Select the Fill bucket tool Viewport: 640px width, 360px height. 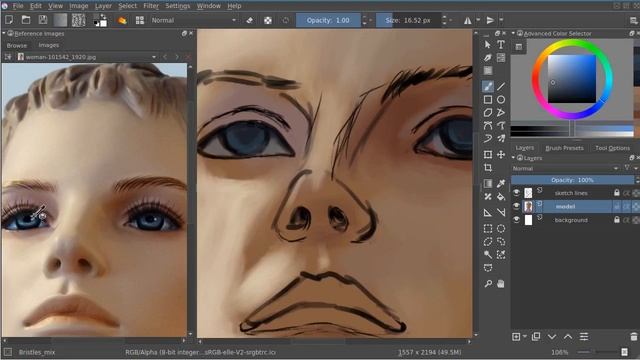[501, 197]
